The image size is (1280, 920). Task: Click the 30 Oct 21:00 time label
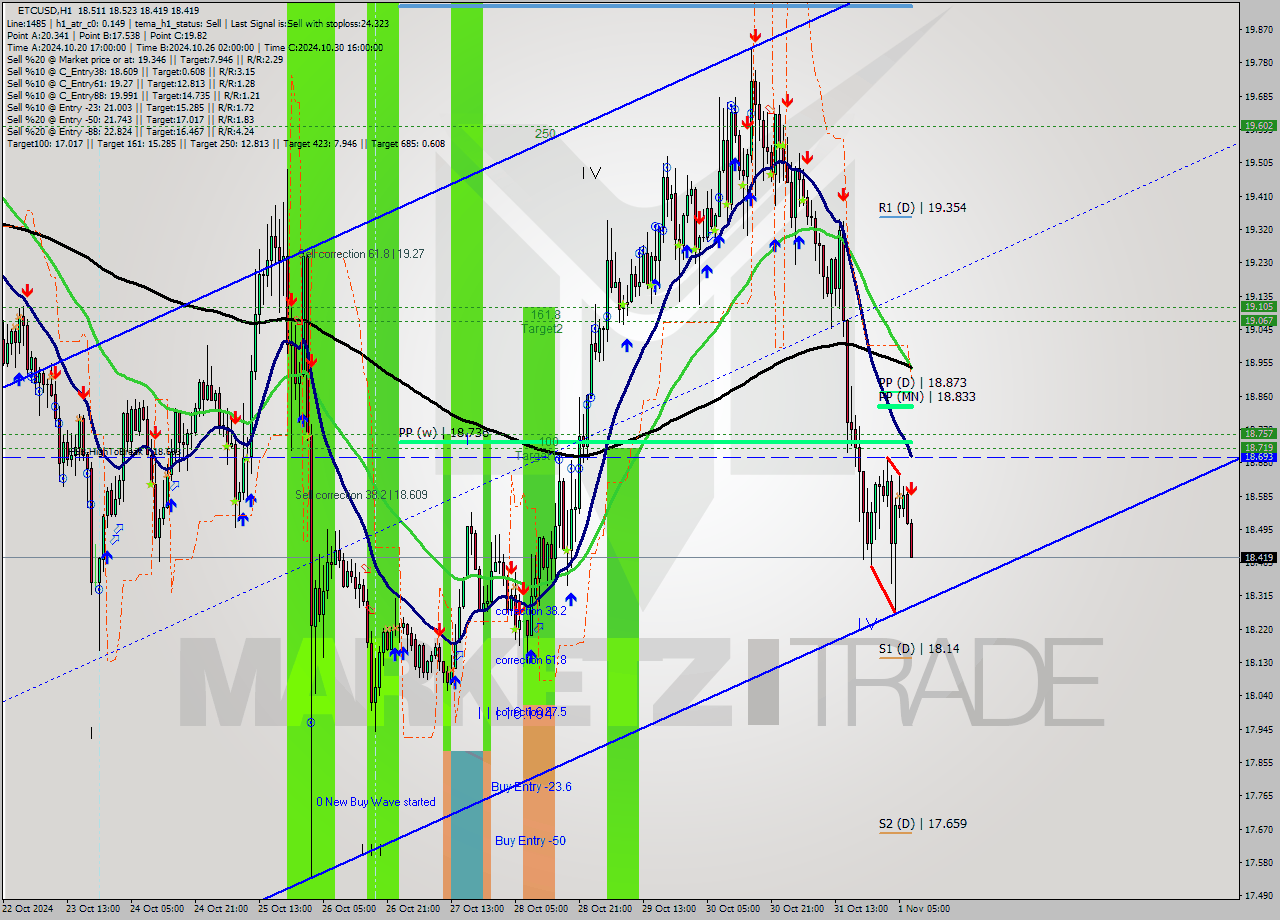(x=798, y=909)
